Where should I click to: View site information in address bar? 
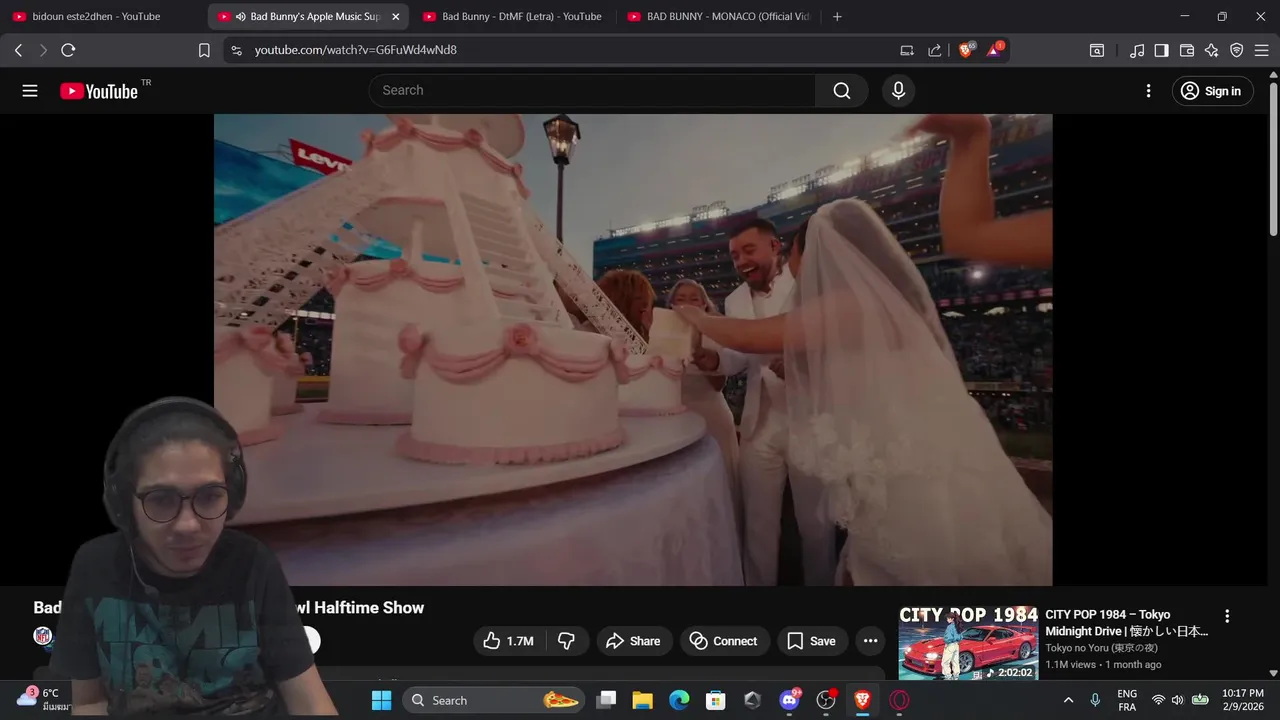[236, 50]
